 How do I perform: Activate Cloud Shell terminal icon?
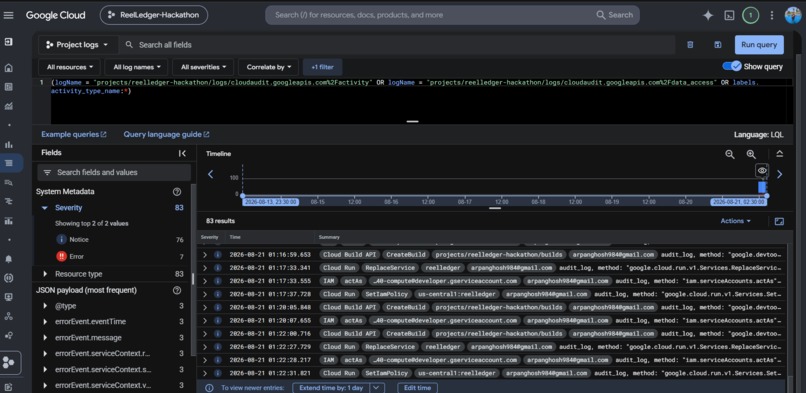pyautogui.click(x=729, y=15)
